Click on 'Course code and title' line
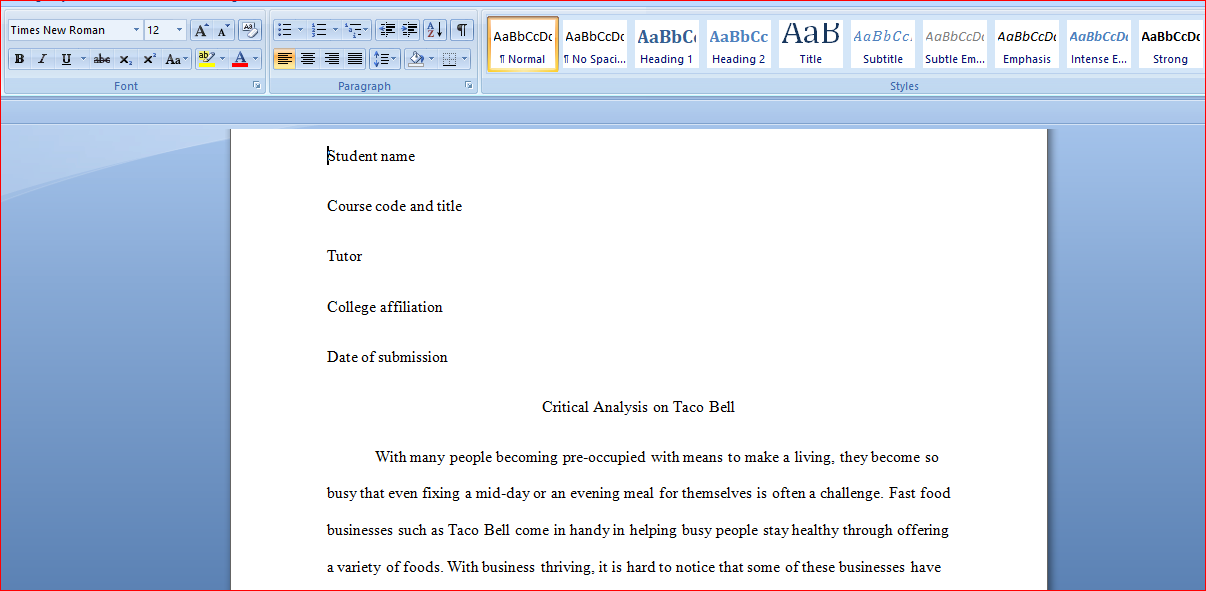This screenshot has height=591, width=1206. pyautogui.click(x=394, y=207)
